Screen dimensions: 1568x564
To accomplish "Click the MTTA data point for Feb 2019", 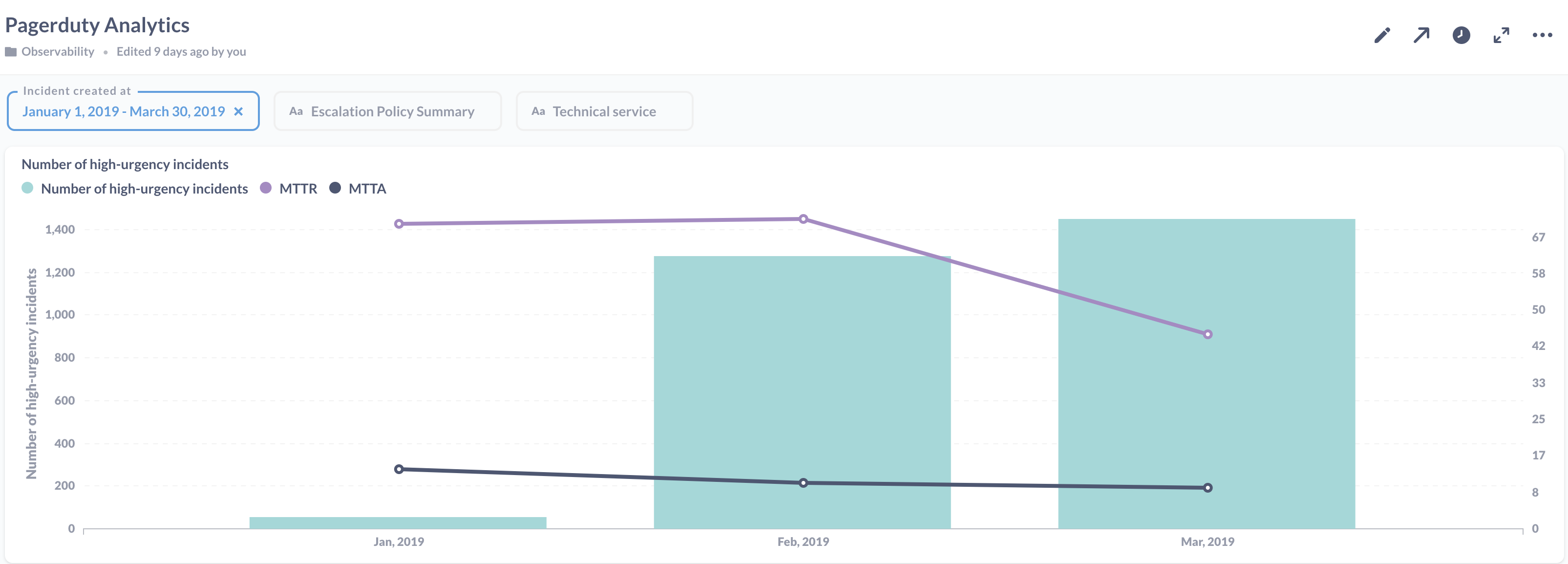I will click(804, 483).
